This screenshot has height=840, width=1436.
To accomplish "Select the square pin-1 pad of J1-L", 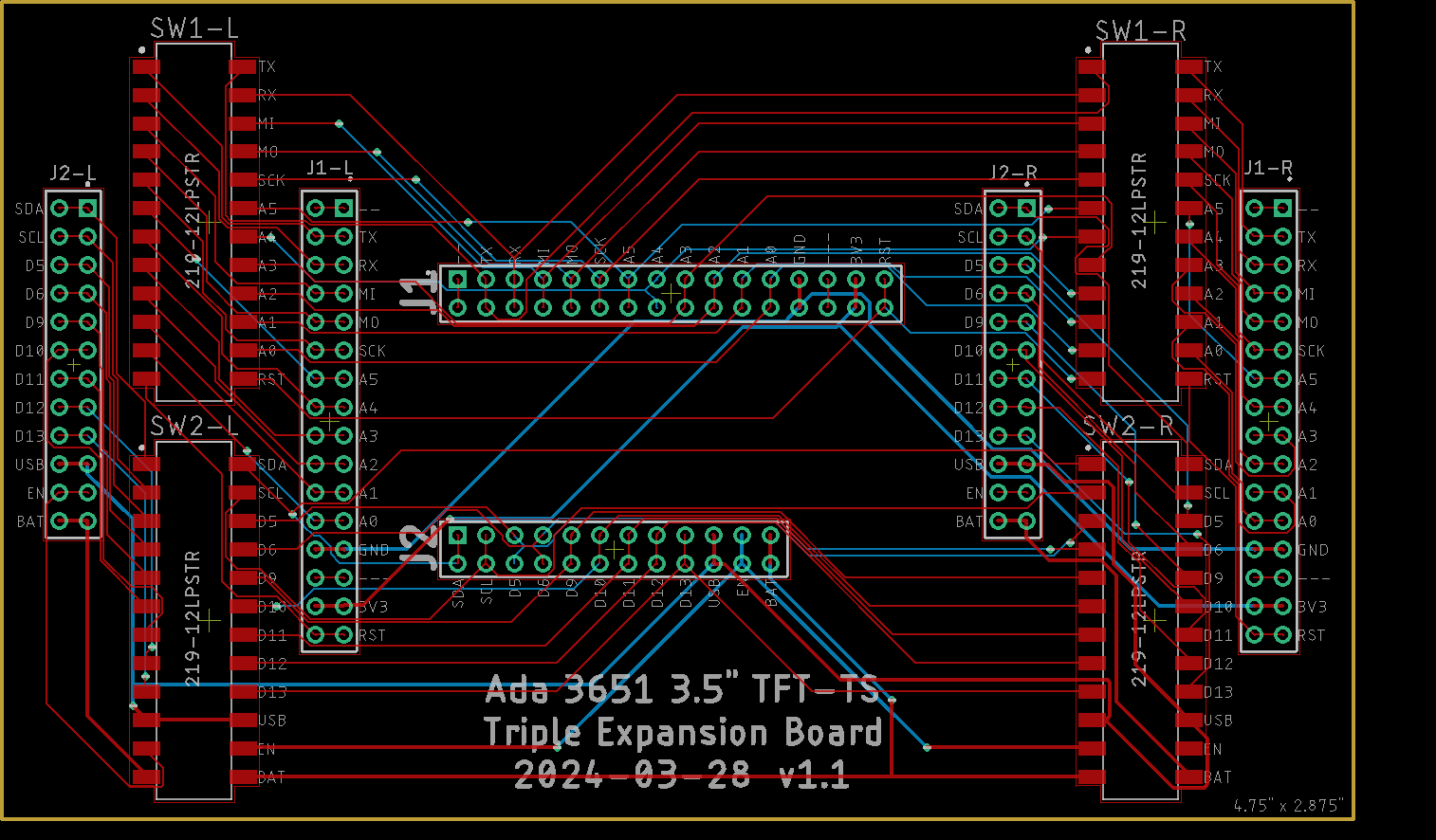I will 344,209.
